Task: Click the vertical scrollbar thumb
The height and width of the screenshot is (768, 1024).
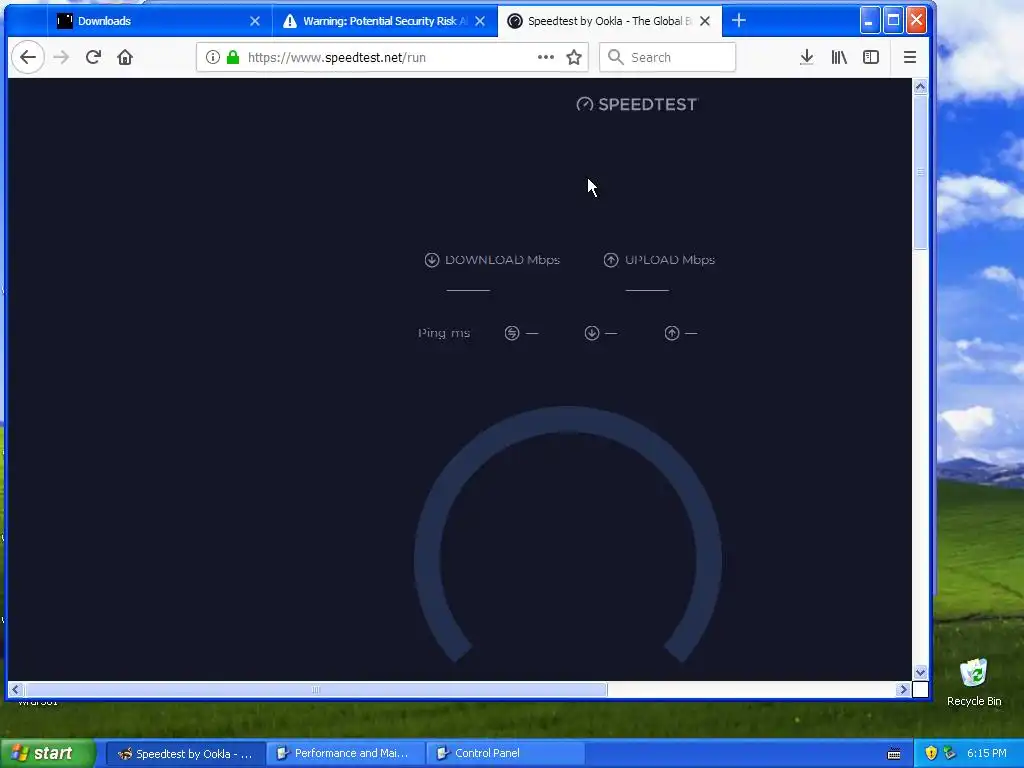Action: click(x=920, y=172)
